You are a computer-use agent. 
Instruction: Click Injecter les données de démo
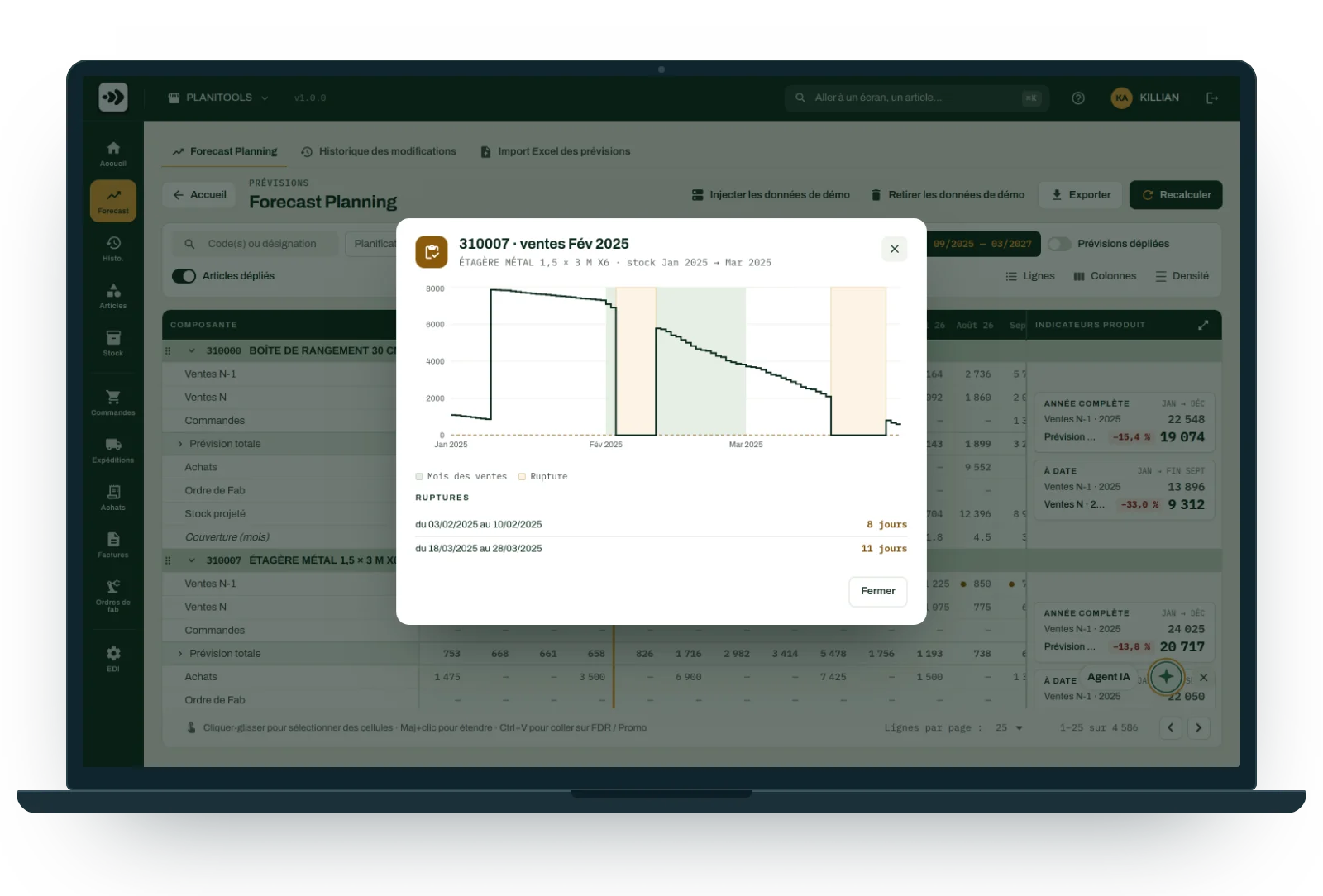[x=771, y=195]
